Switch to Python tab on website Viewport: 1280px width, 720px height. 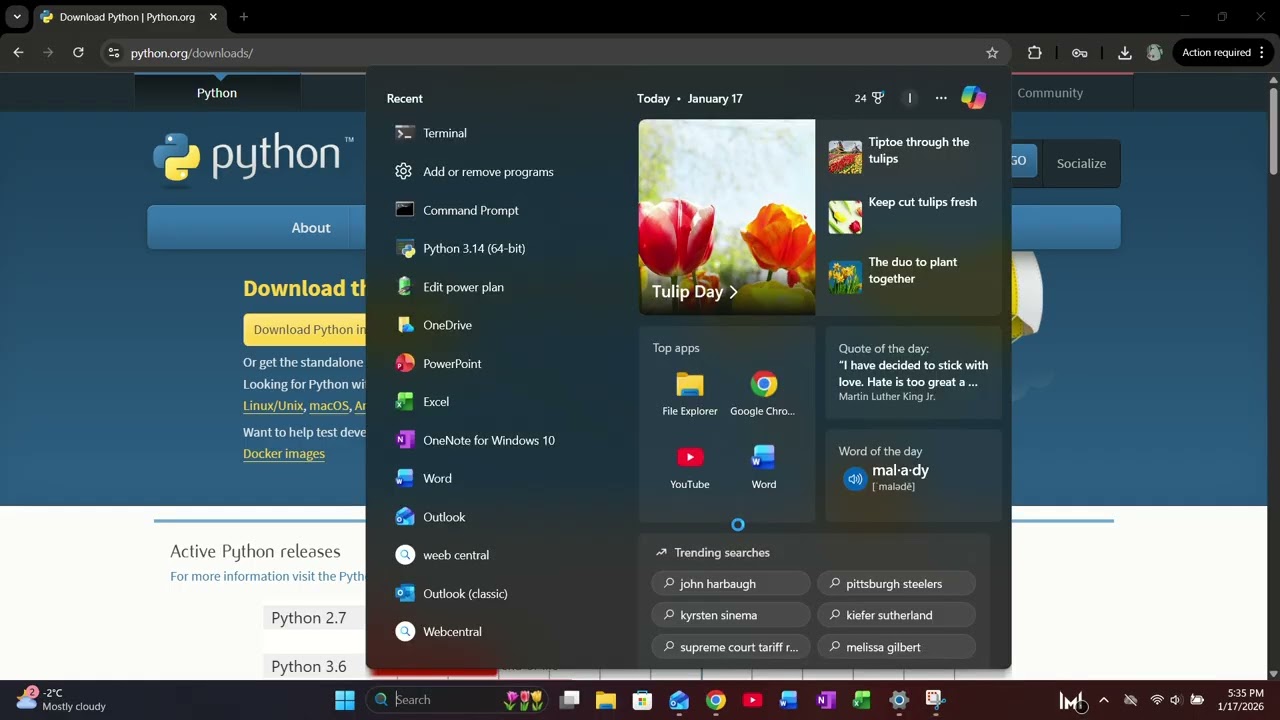(217, 93)
